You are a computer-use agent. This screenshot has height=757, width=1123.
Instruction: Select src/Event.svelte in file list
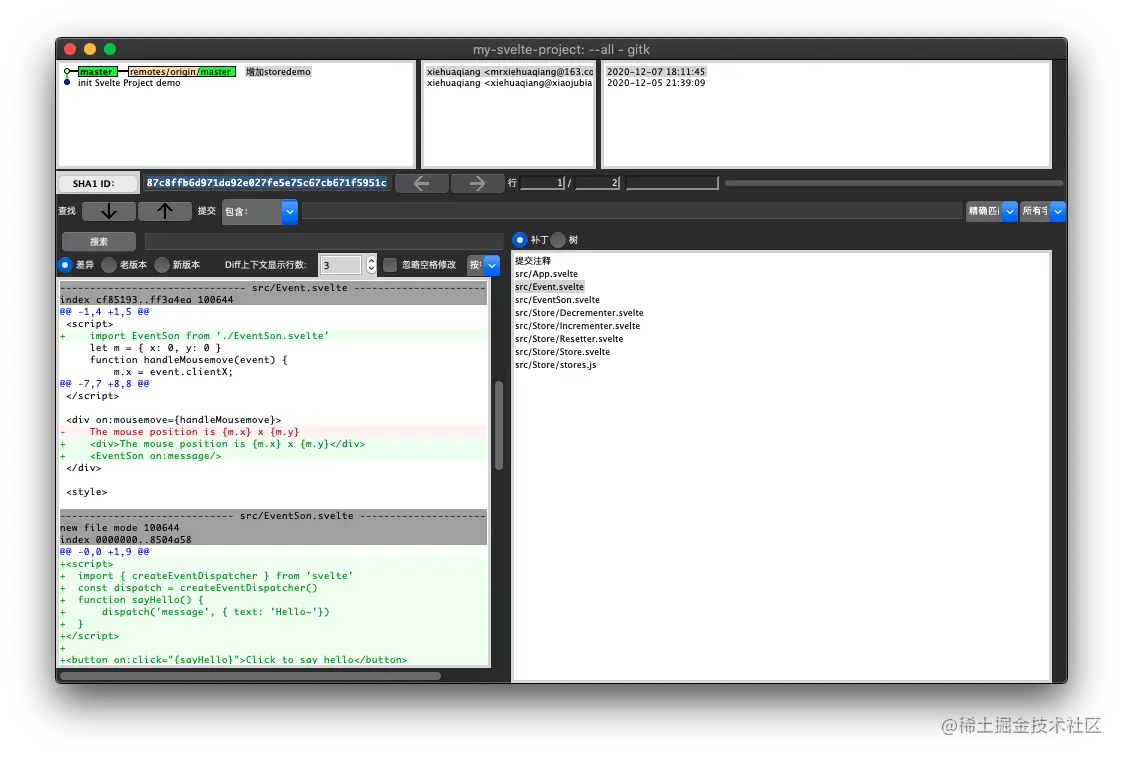[x=549, y=286]
